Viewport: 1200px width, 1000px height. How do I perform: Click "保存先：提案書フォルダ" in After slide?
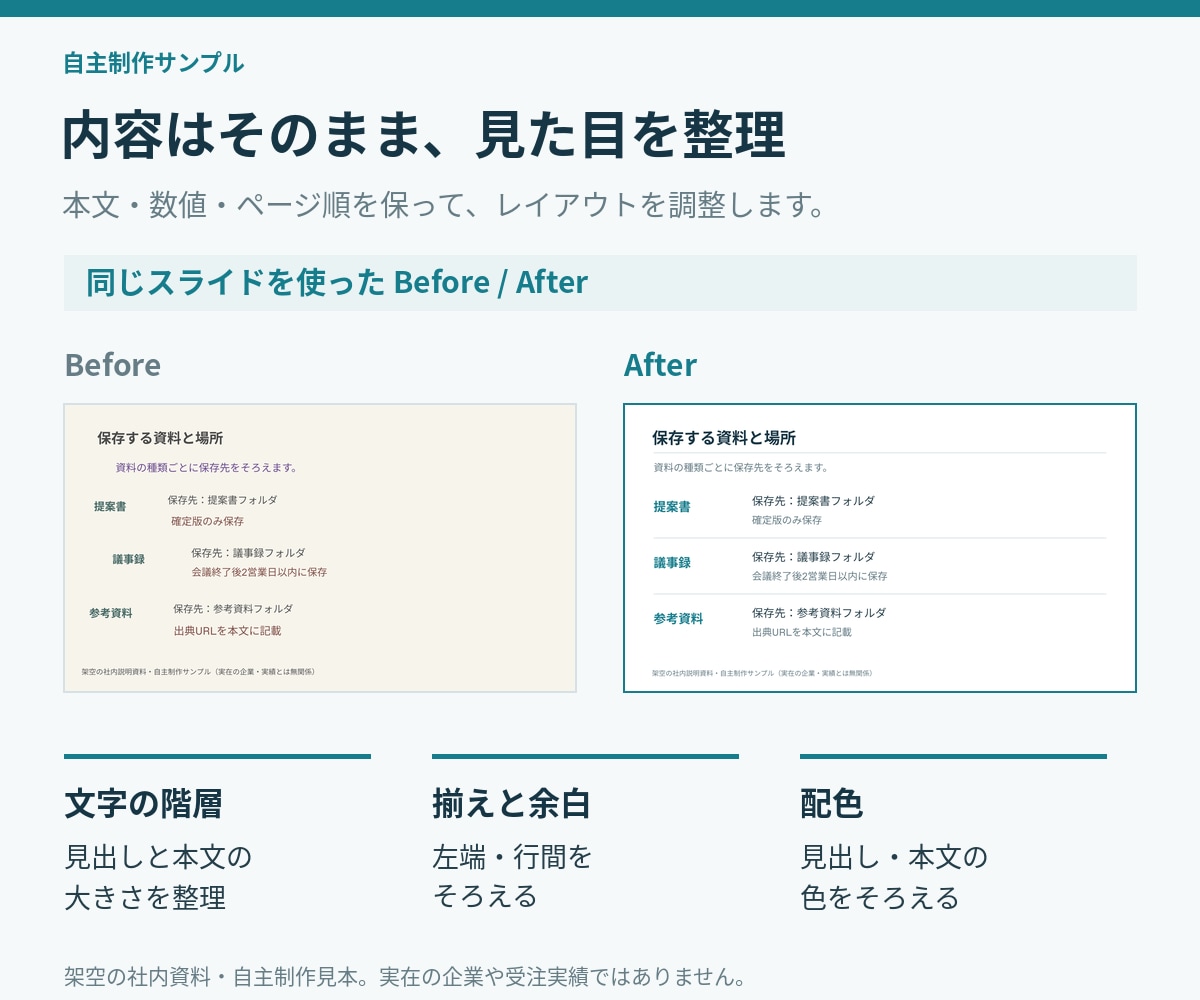[x=813, y=501]
